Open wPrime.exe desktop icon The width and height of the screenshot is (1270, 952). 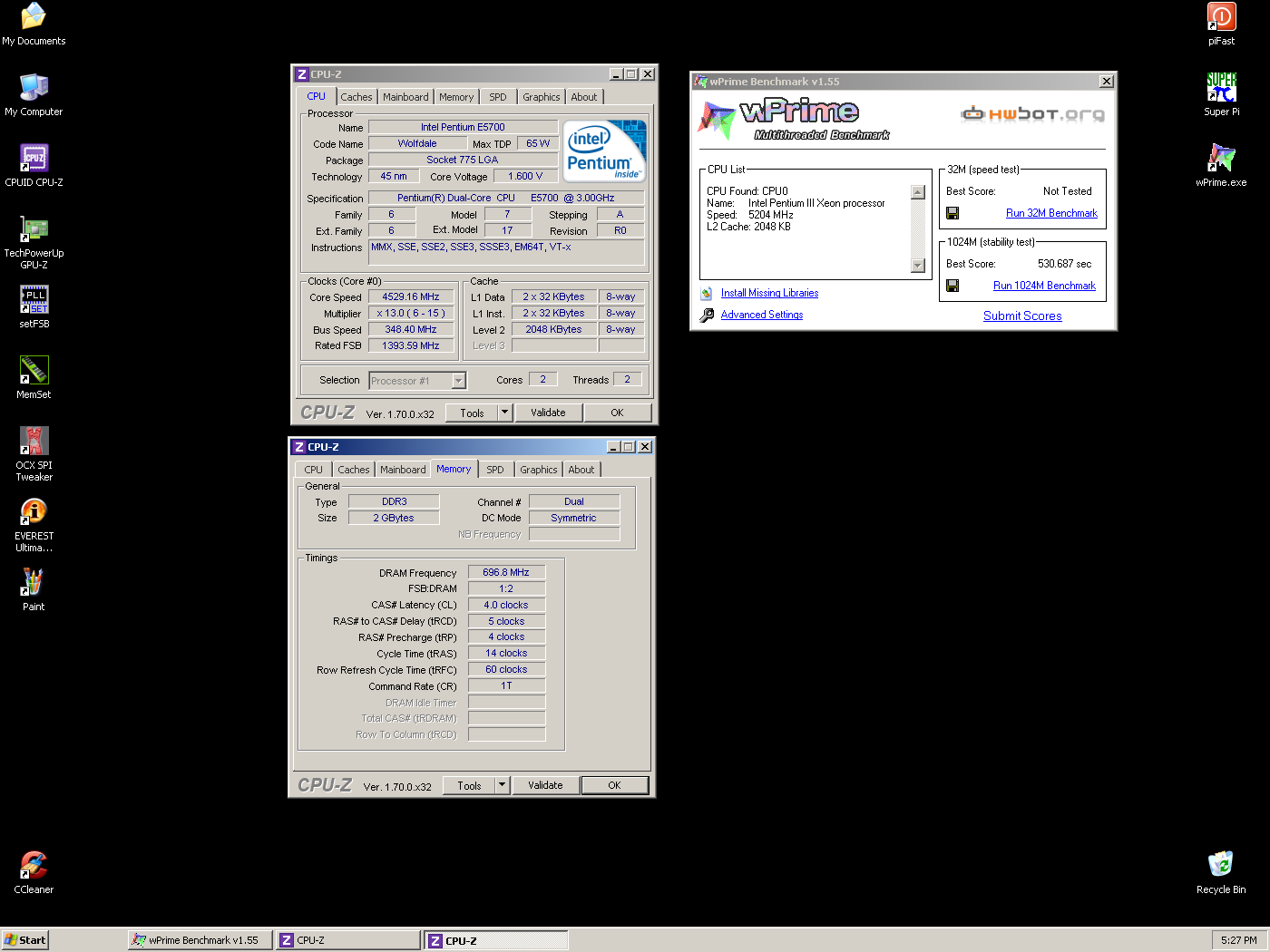tap(1221, 165)
